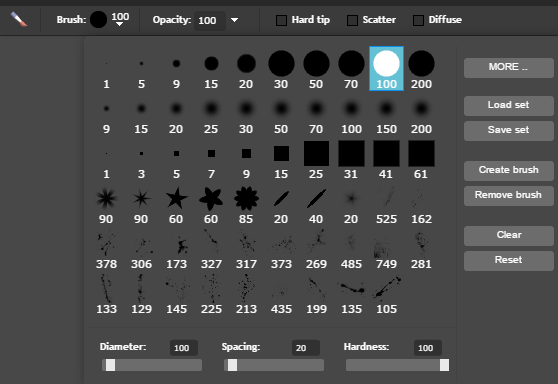Select the hard round brush sized 200
Screen dimensions: 558x384
tap(421, 64)
